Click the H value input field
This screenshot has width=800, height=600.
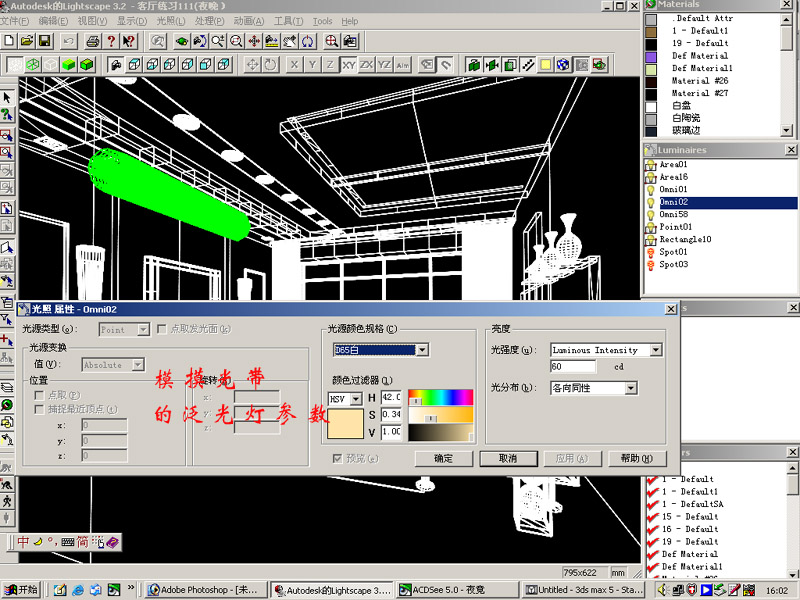click(391, 397)
